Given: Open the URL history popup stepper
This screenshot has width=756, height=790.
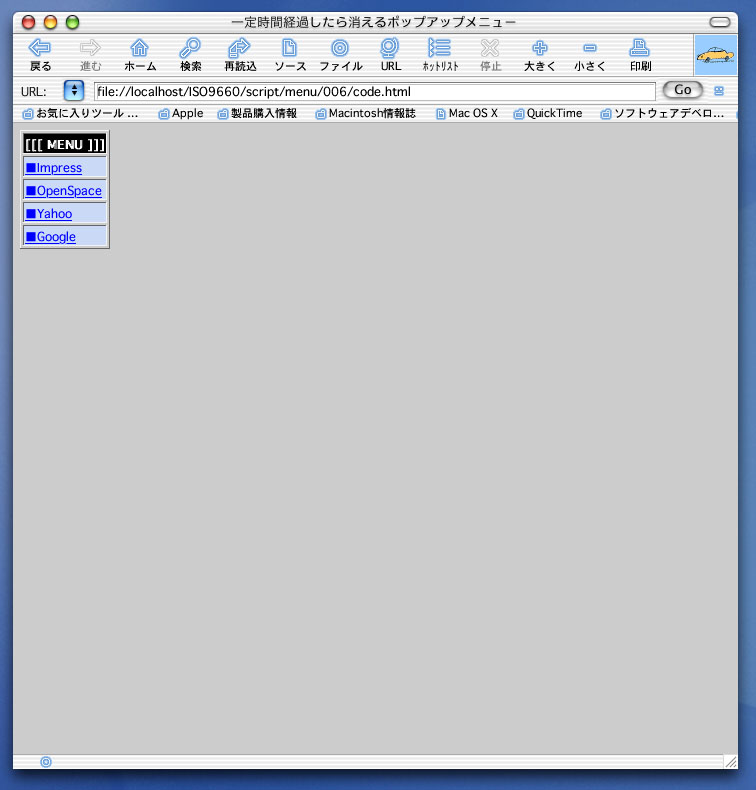Looking at the screenshot, I should point(74,91).
